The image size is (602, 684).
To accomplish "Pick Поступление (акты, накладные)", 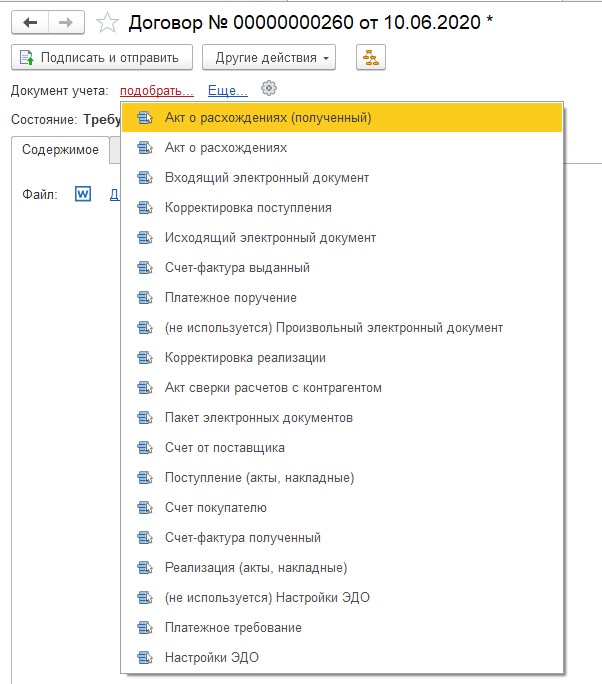I will [342, 478].
